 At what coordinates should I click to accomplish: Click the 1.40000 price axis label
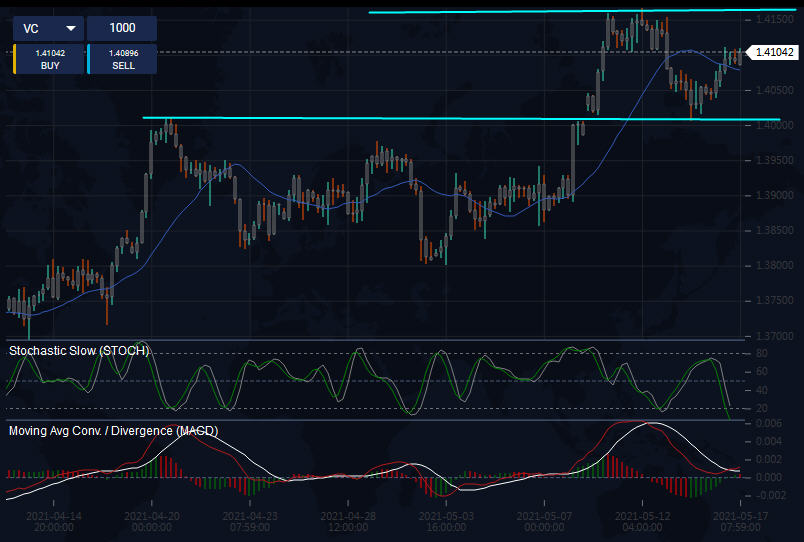click(x=775, y=125)
